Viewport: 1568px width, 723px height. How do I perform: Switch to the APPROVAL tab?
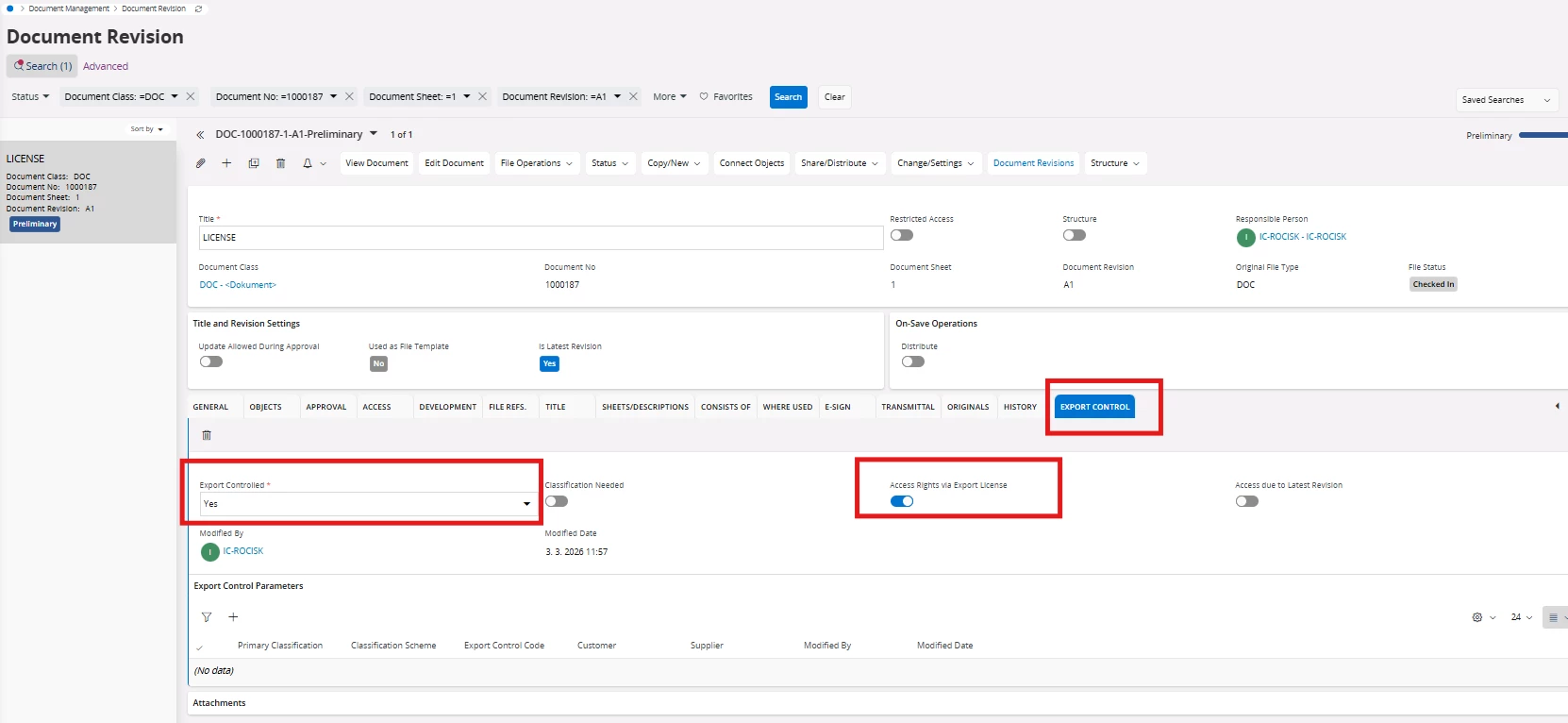tap(326, 407)
